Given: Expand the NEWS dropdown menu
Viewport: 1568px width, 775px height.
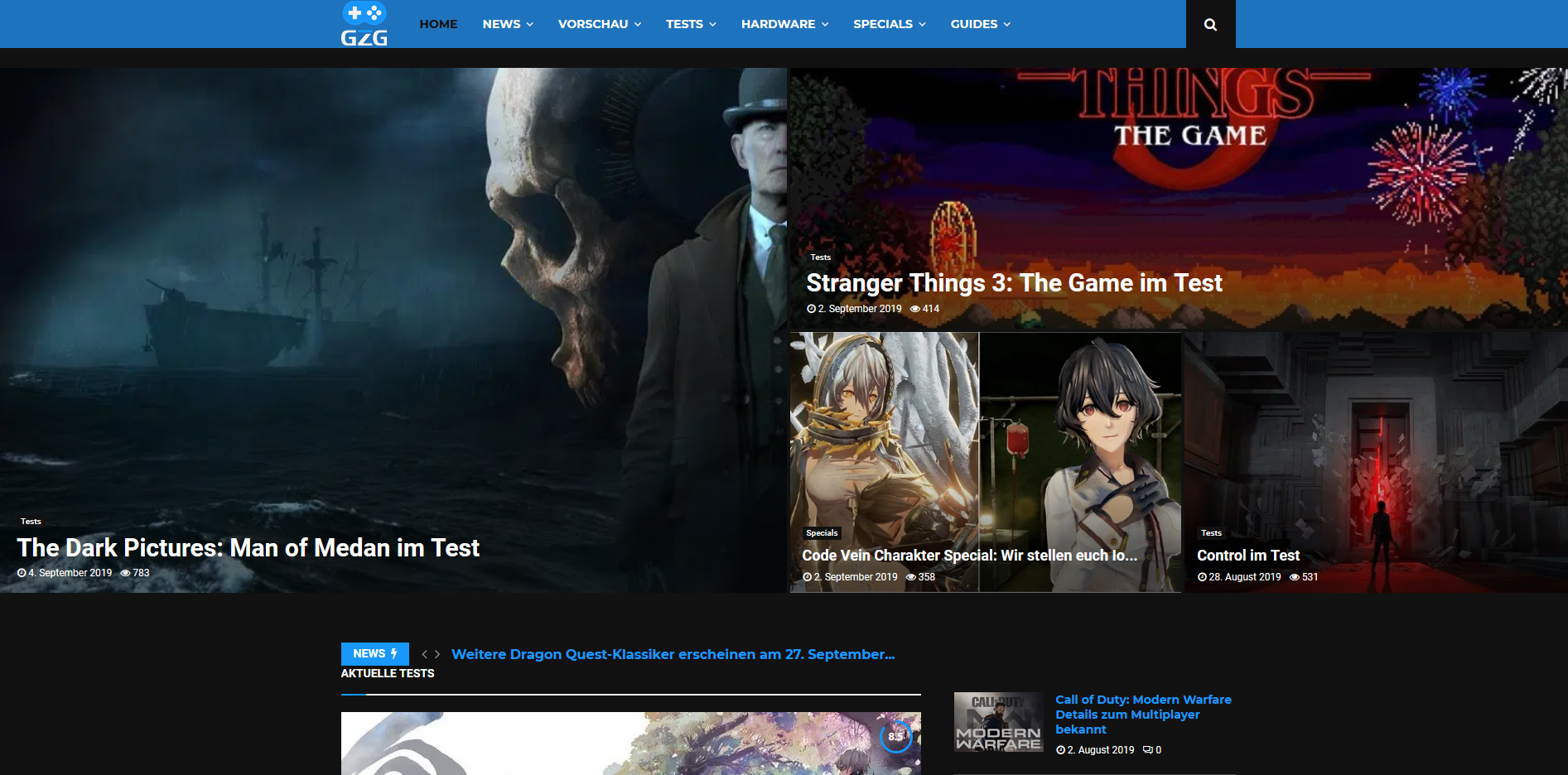Looking at the screenshot, I should (508, 24).
